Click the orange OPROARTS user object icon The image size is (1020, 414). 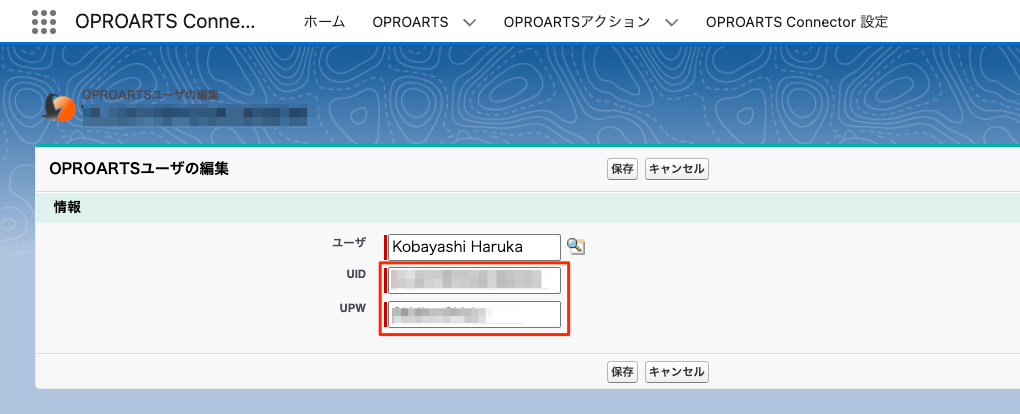(x=61, y=107)
